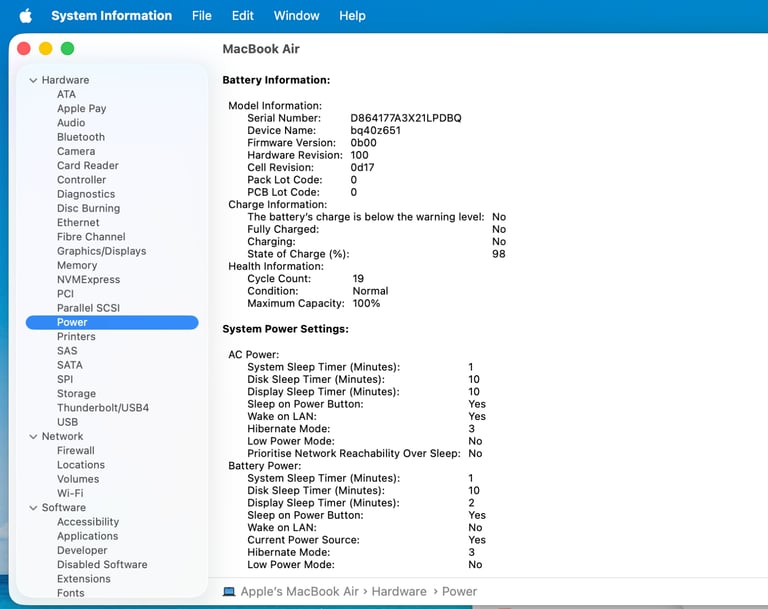Click the Battery Information heading
Viewport: 768px width, 609px height.
(276, 80)
